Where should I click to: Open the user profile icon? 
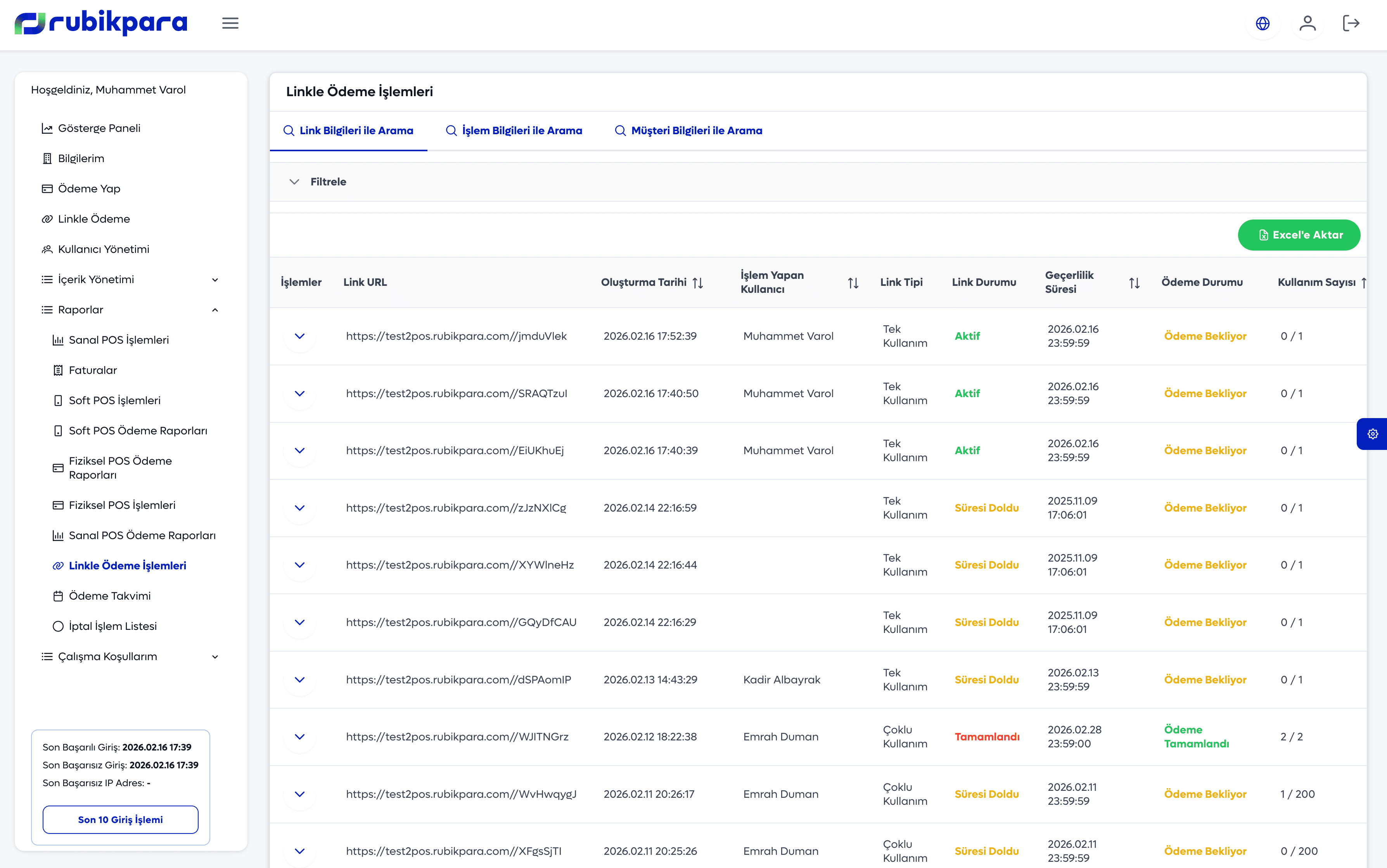click(1307, 24)
